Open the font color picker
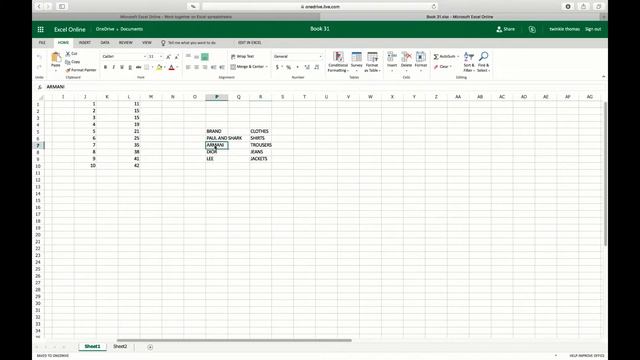Screen dimensions: 640x360 click(171, 67)
